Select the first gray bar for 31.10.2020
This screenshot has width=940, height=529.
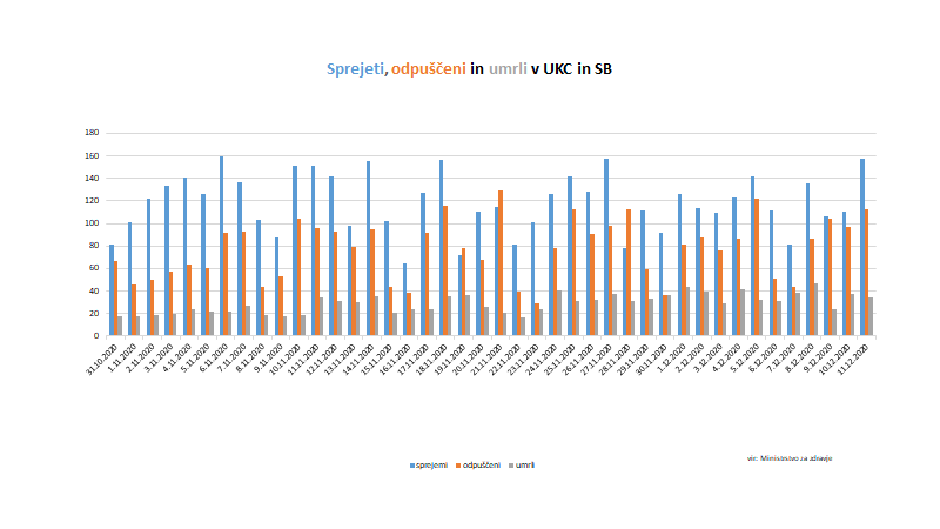point(120,326)
